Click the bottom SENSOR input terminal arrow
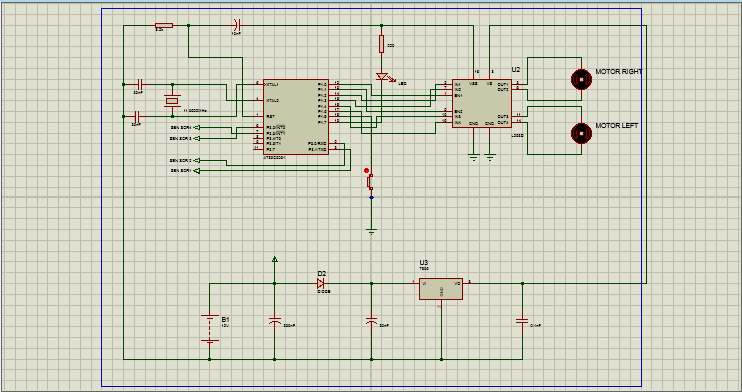The image size is (742, 392). point(197,170)
